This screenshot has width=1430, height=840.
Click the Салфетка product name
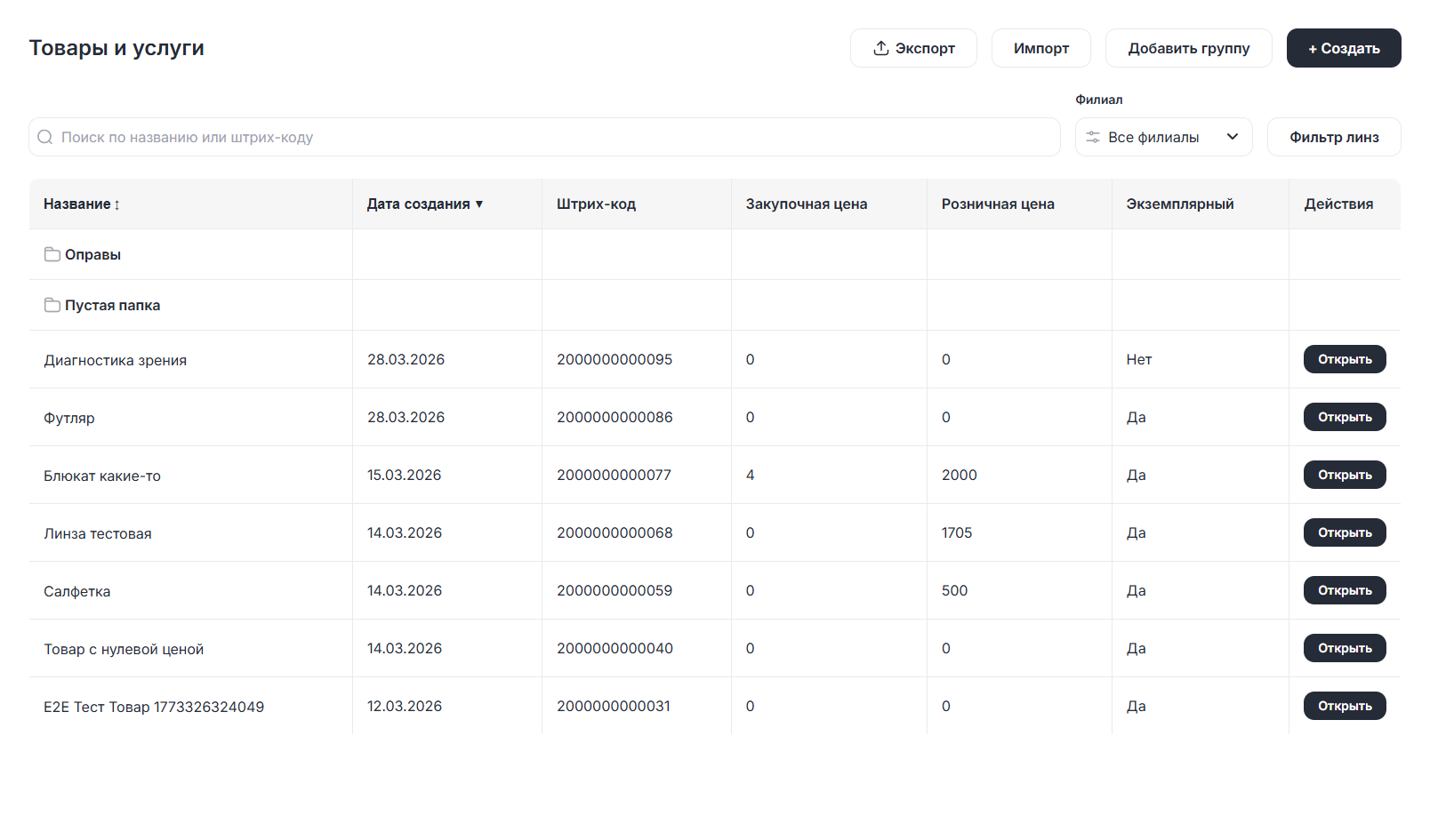coord(77,591)
